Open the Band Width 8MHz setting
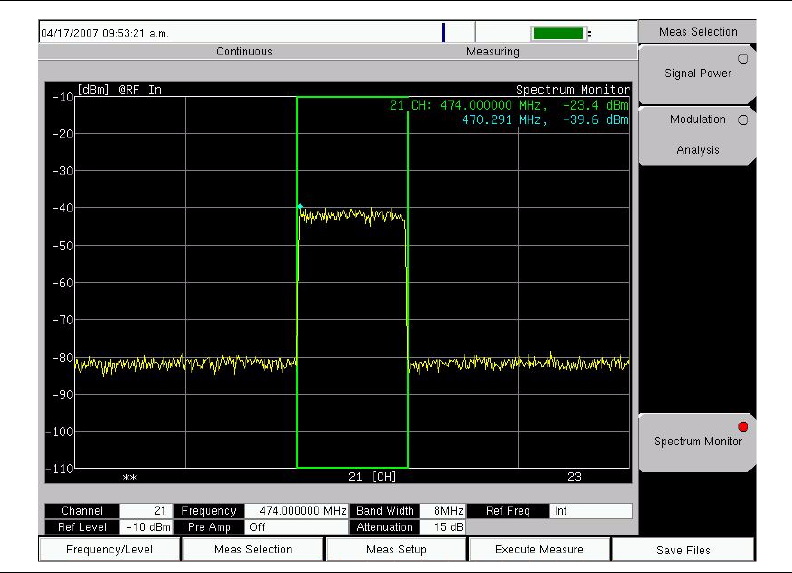This screenshot has height=573, width=792. pyautogui.click(x=441, y=511)
